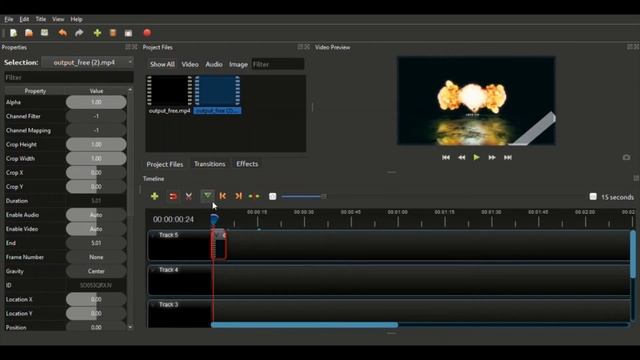Screen dimensions: 640x360
Task: Add a track with timeline plus icon
Action: pos(154,196)
